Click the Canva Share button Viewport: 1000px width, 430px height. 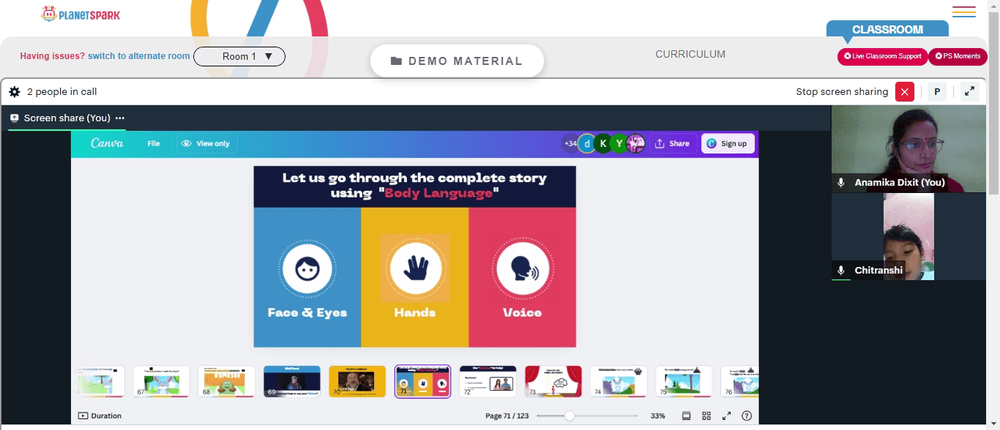point(673,144)
